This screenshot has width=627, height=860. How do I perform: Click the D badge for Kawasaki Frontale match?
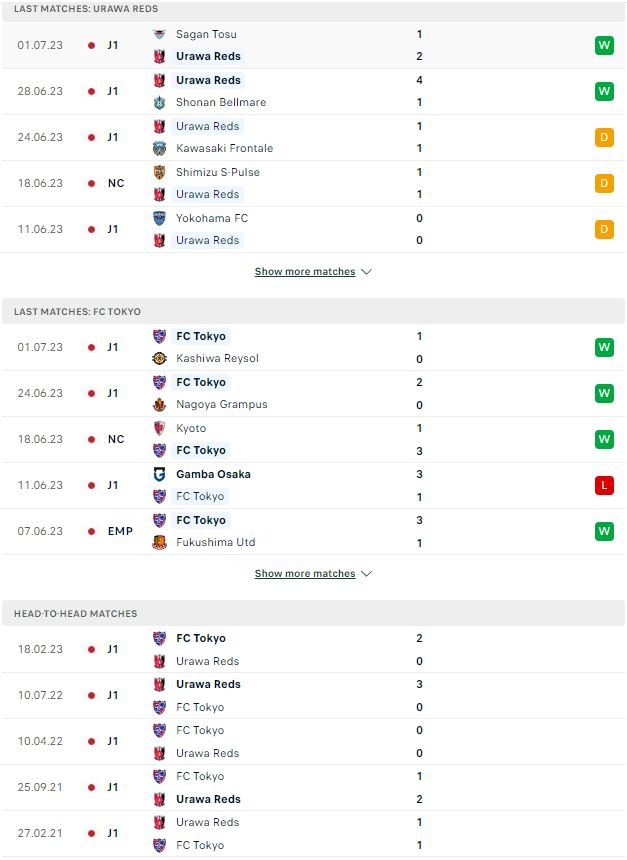pyautogui.click(x=604, y=137)
